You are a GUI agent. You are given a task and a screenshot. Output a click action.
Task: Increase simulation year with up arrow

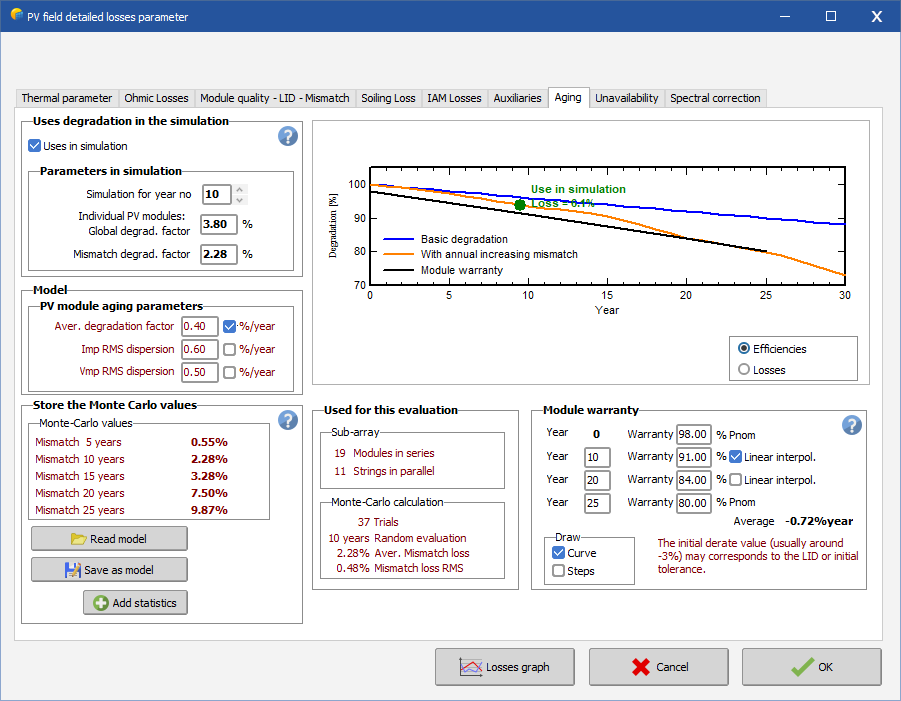coord(240,189)
